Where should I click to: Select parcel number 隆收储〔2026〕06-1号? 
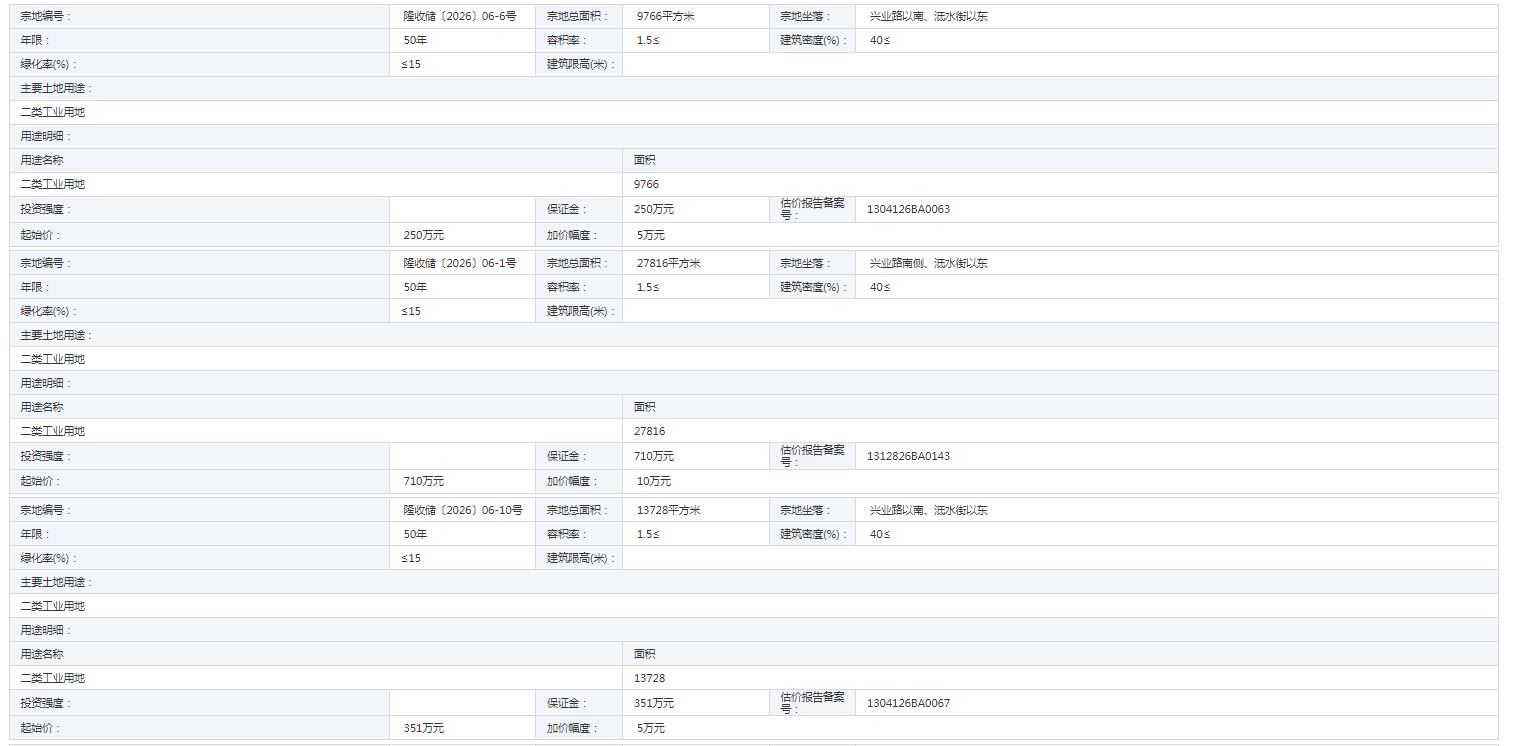459,264
